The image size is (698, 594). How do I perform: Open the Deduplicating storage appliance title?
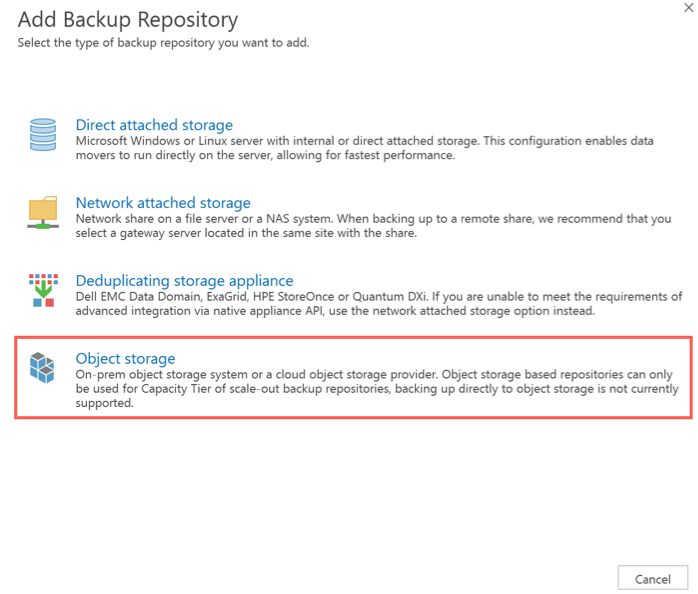184,281
